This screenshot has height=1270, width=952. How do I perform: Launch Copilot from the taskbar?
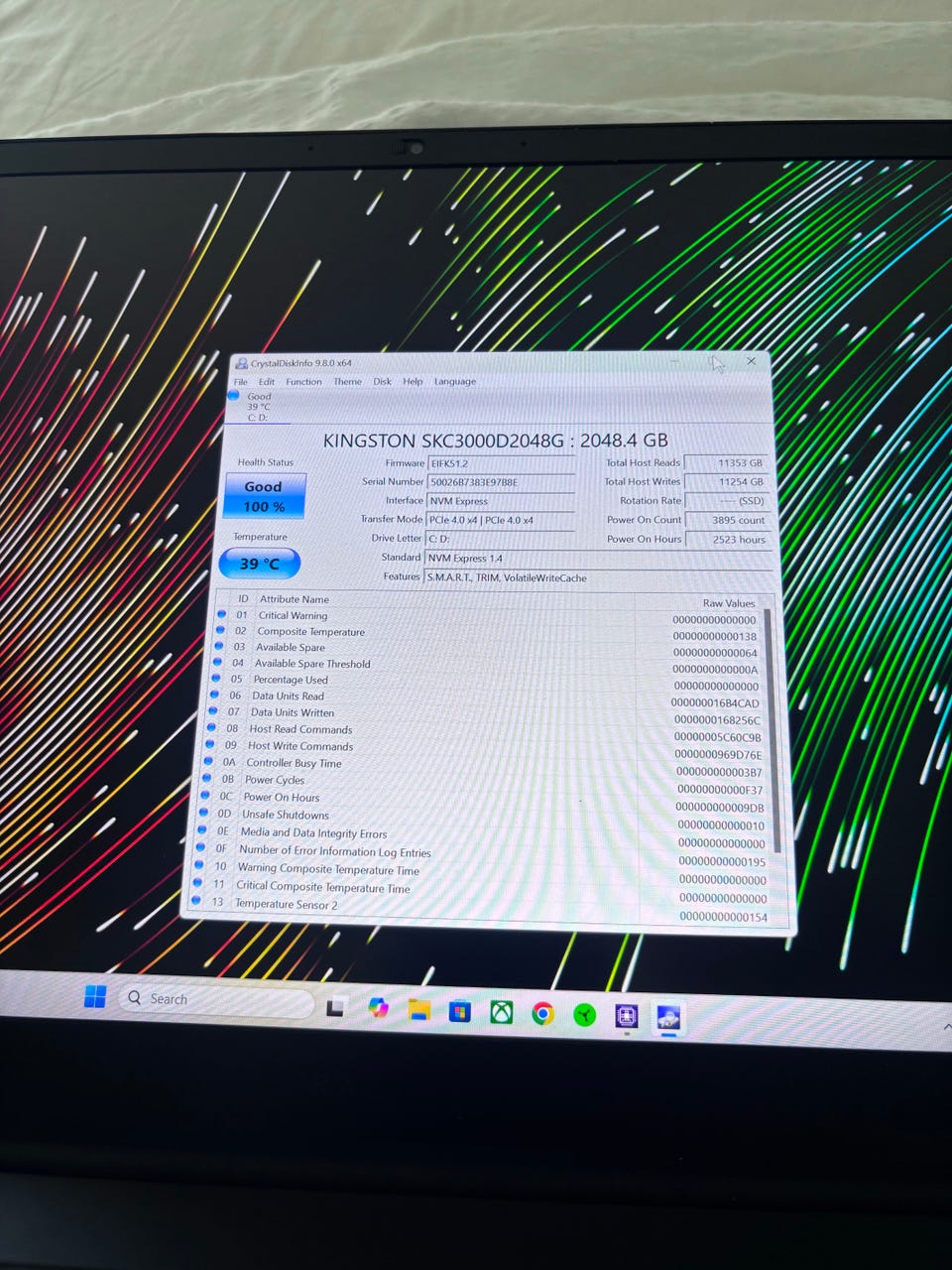(x=378, y=1008)
